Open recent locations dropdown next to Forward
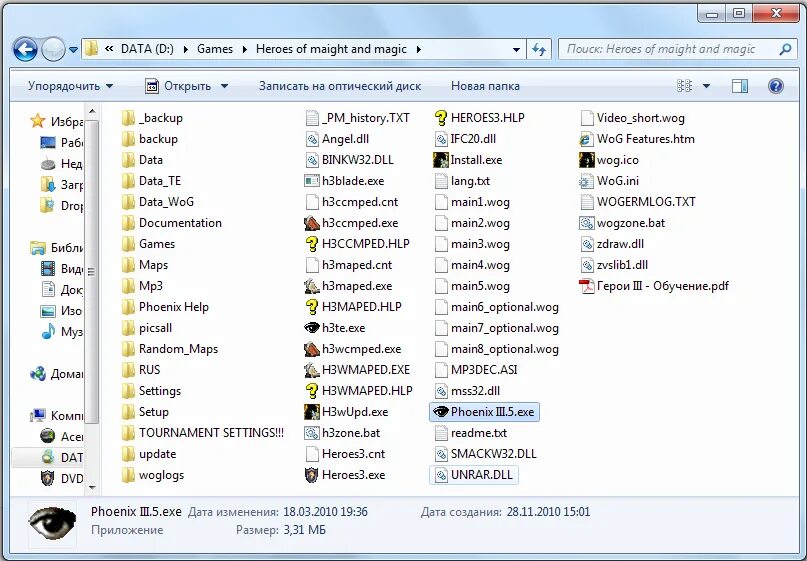Screen dimensions: 807x561 point(73,50)
